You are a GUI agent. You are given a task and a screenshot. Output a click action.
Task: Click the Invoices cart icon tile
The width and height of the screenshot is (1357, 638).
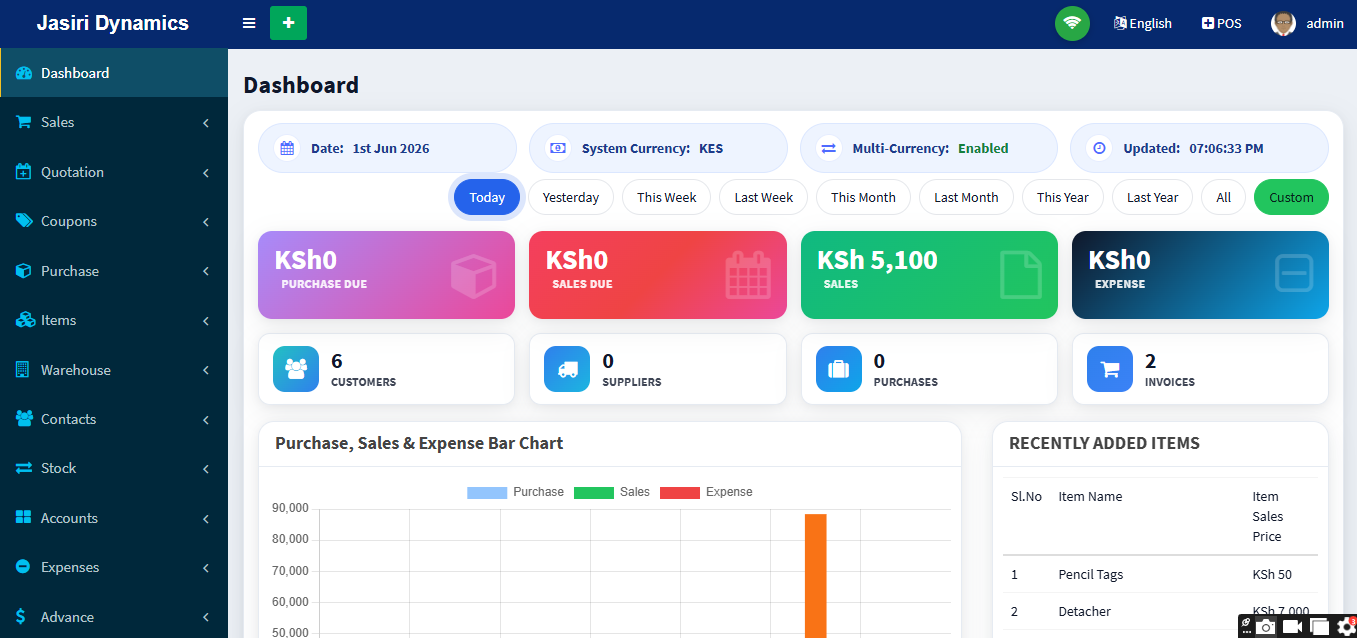click(1110, 369)
